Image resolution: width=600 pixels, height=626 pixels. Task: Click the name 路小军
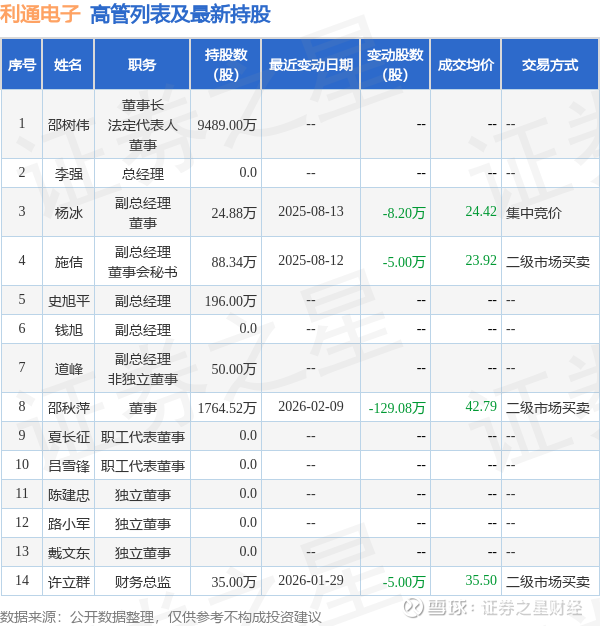[69, 524]
